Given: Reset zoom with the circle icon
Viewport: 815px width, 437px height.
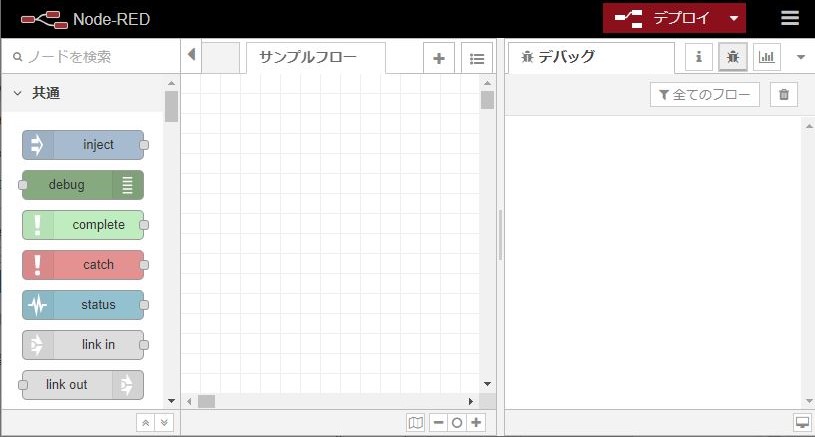Looking at the screenshot, I should pyautogui.click(x=457, y=423).
